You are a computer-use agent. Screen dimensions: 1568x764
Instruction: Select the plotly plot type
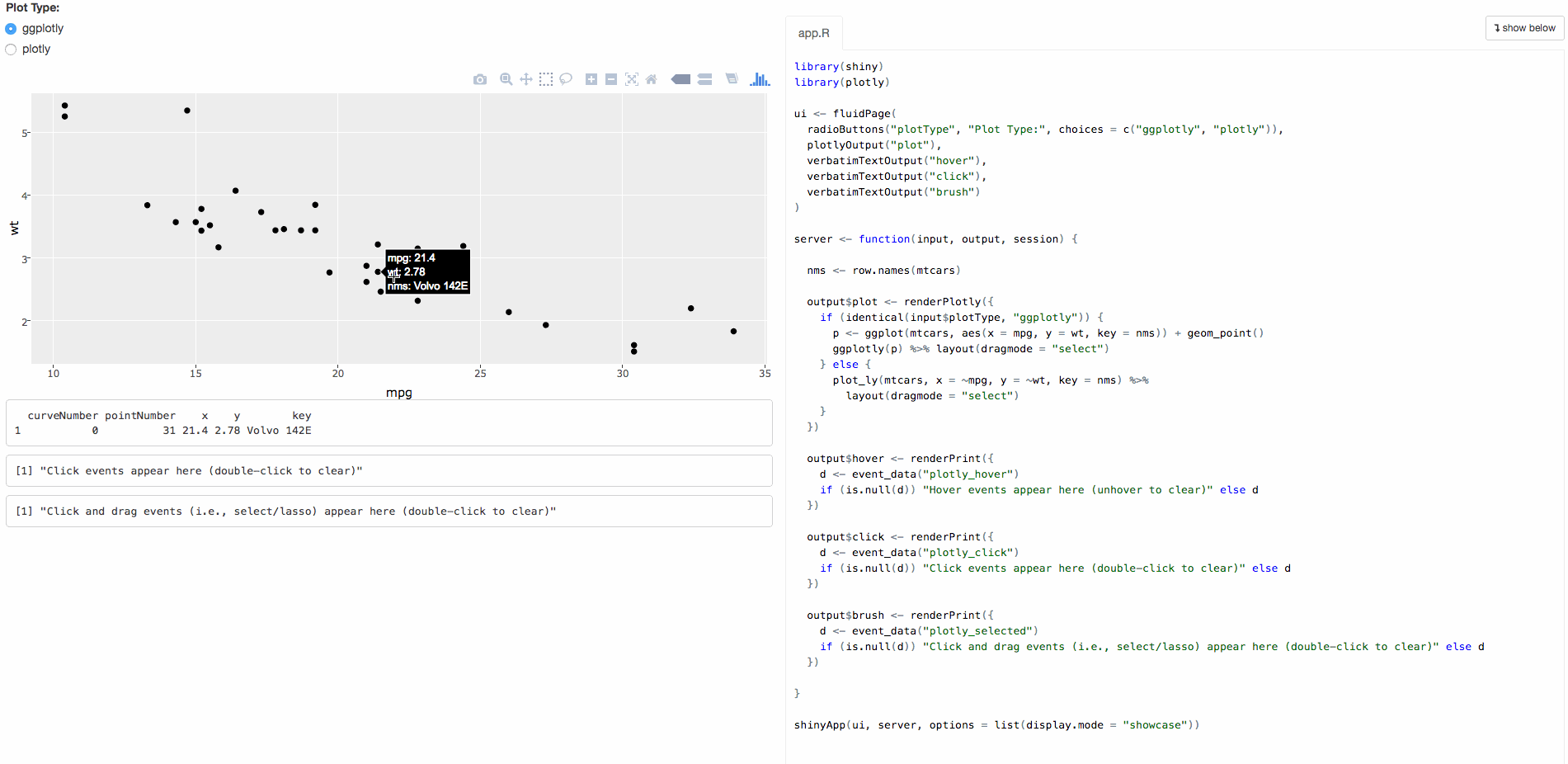(11, 50)
